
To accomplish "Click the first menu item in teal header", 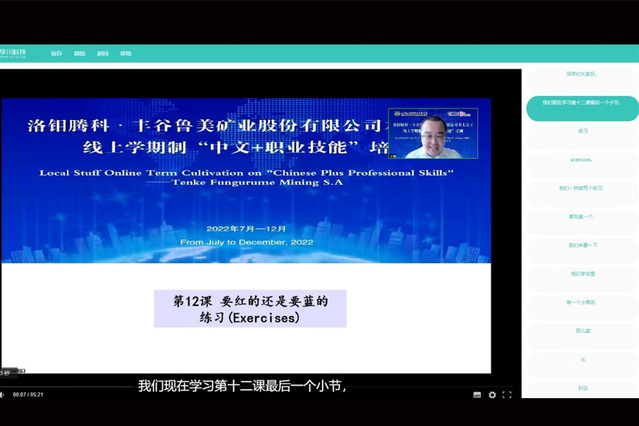I will (56, 53).
